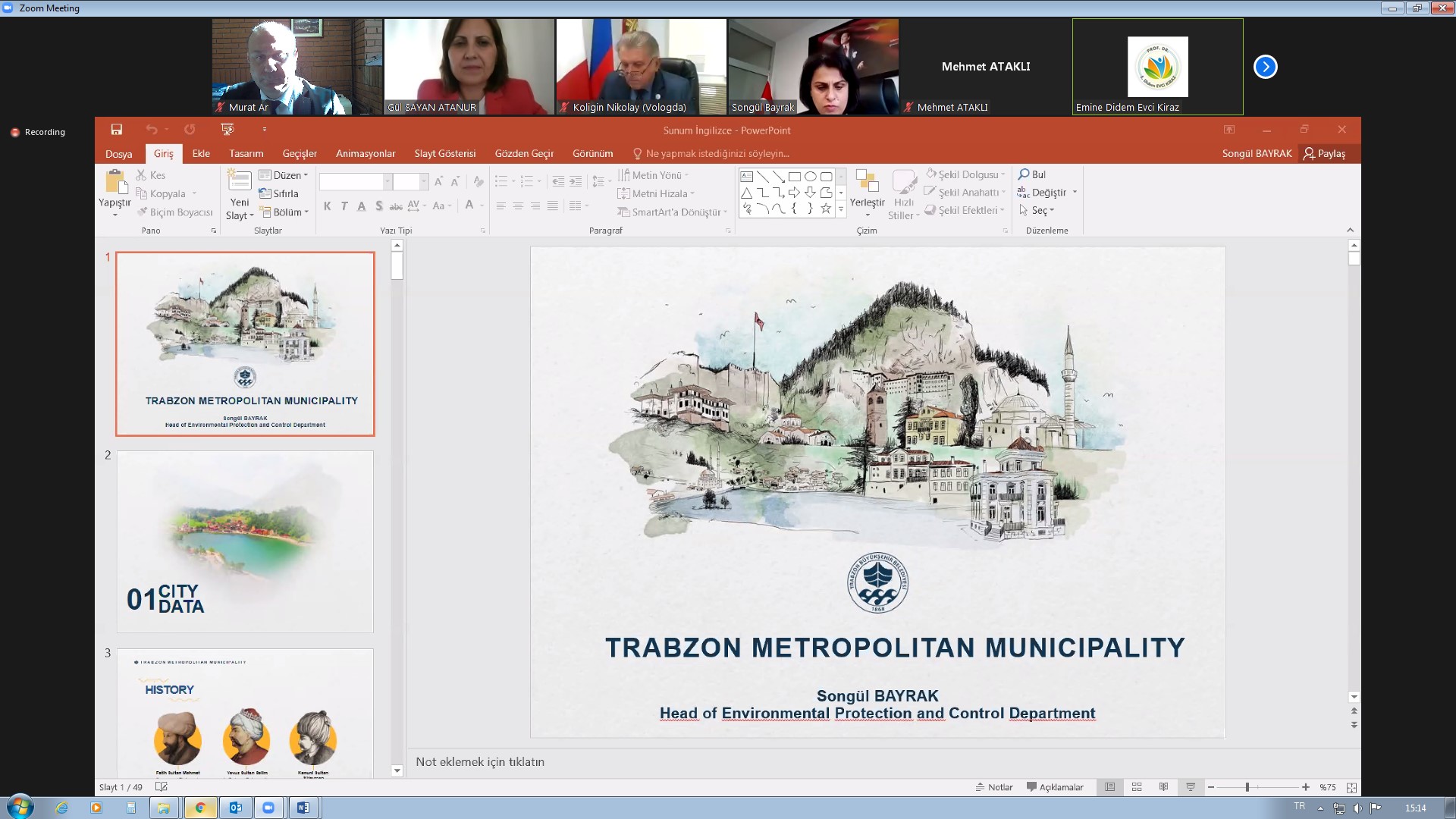Click Sıfırla reset slide button

pos(279,193)
